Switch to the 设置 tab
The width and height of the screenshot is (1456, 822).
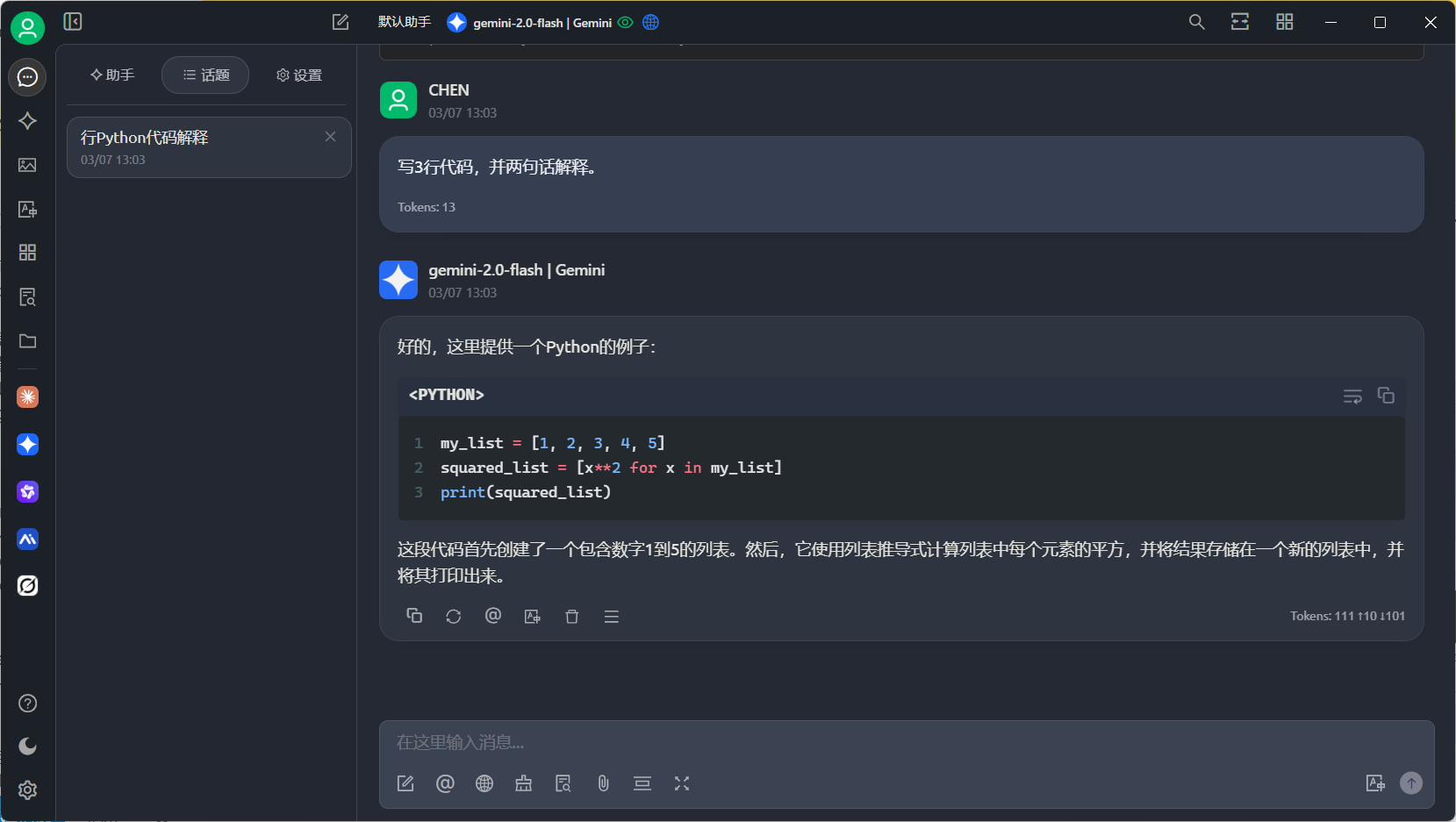(299, 75)
